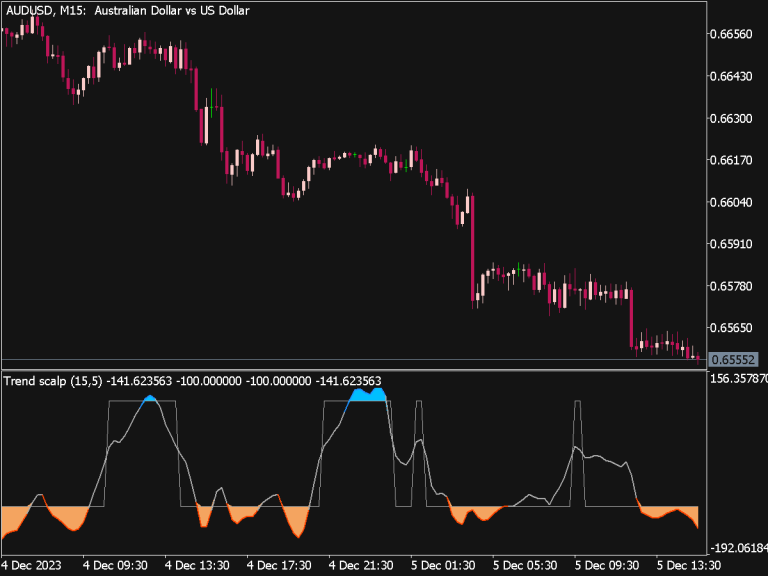Click the 5 Dec 13:30 time label
This screenshot has height=576, width=768.
pos(689,565)
